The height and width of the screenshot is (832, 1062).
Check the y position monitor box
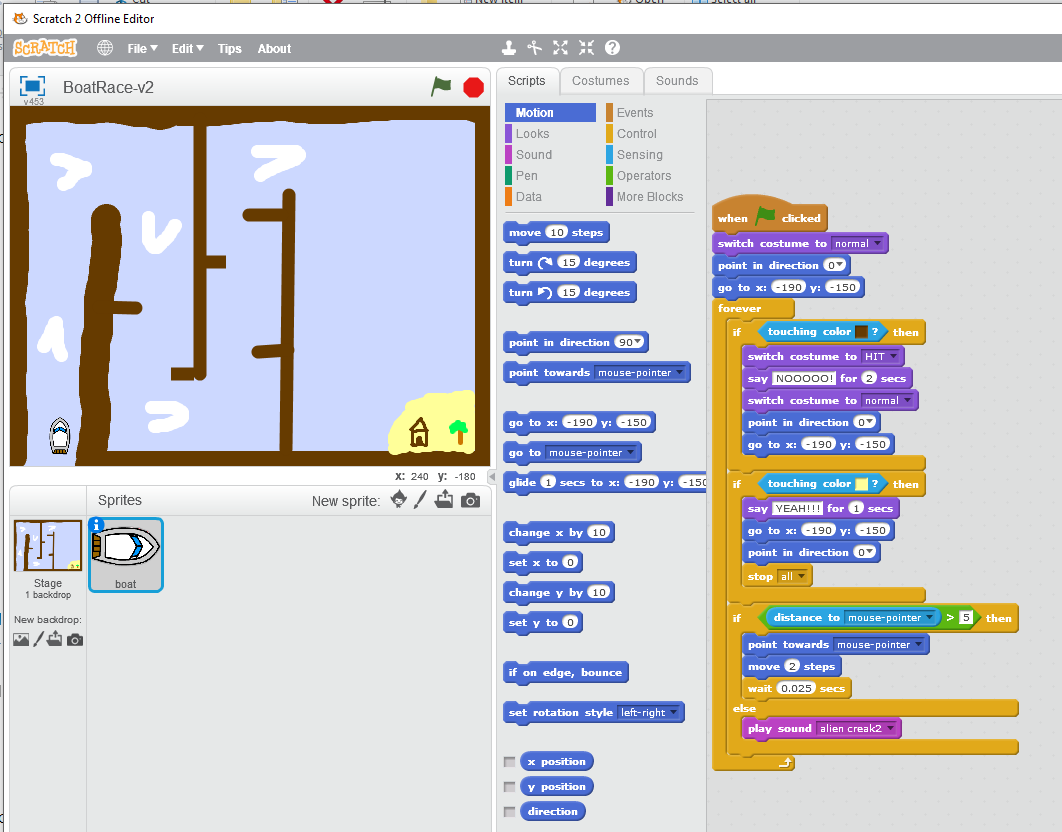click(510, 787)
